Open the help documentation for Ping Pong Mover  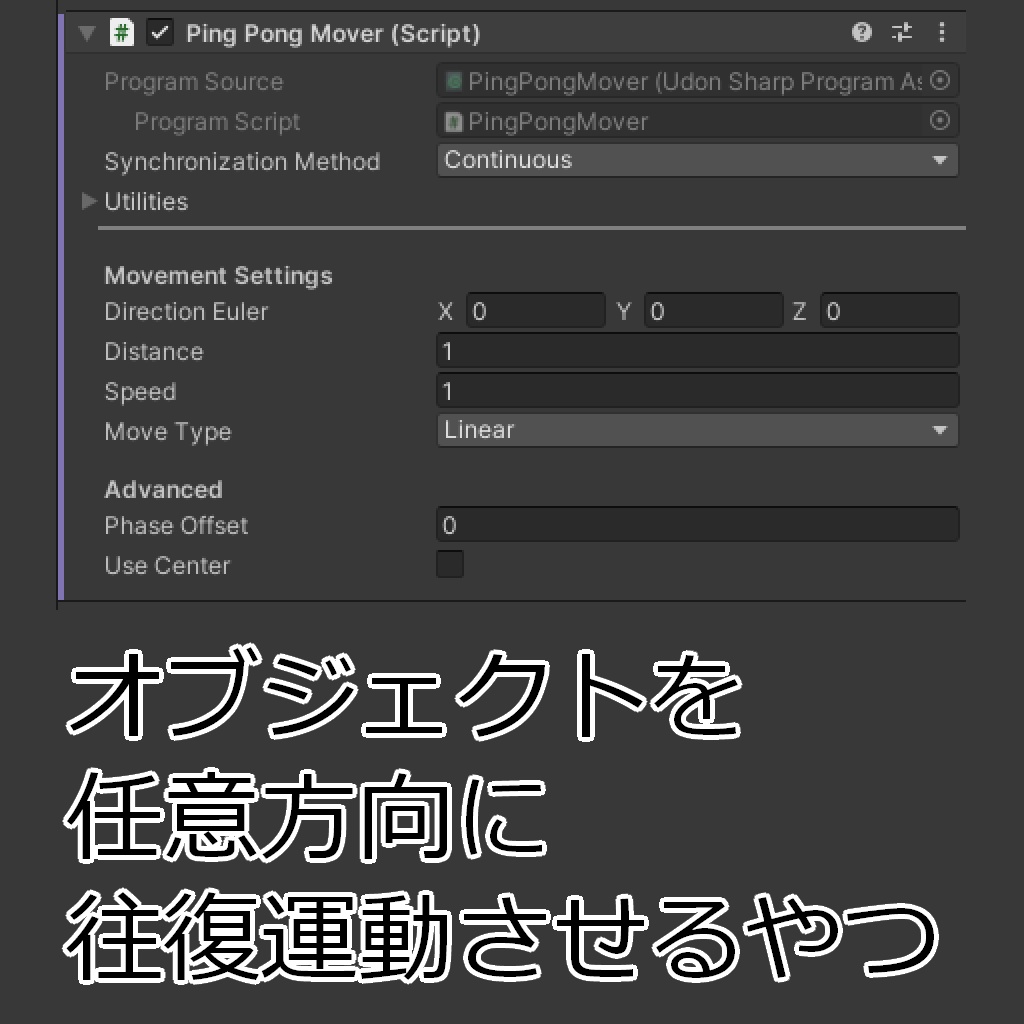click(x=860, y=33)
